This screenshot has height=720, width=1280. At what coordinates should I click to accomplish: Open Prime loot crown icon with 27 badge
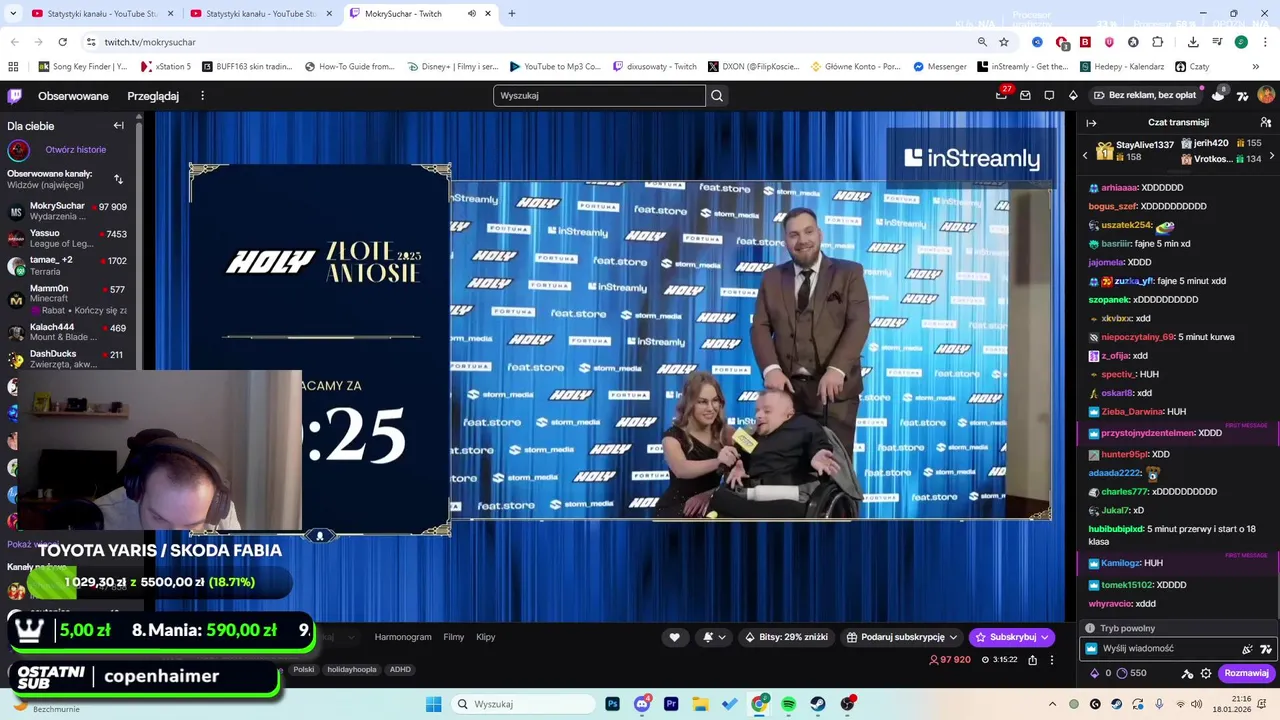click(x=1001, y=96)
